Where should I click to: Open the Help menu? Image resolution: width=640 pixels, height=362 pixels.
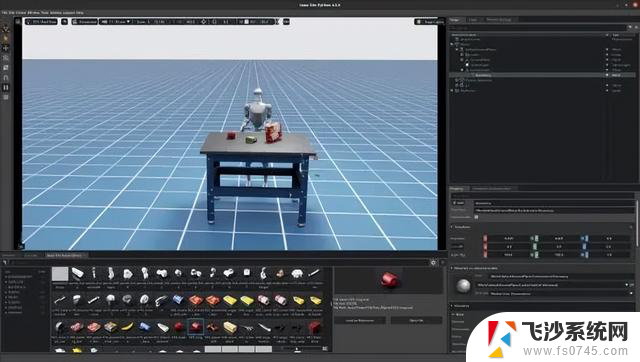tap(79, 13)
